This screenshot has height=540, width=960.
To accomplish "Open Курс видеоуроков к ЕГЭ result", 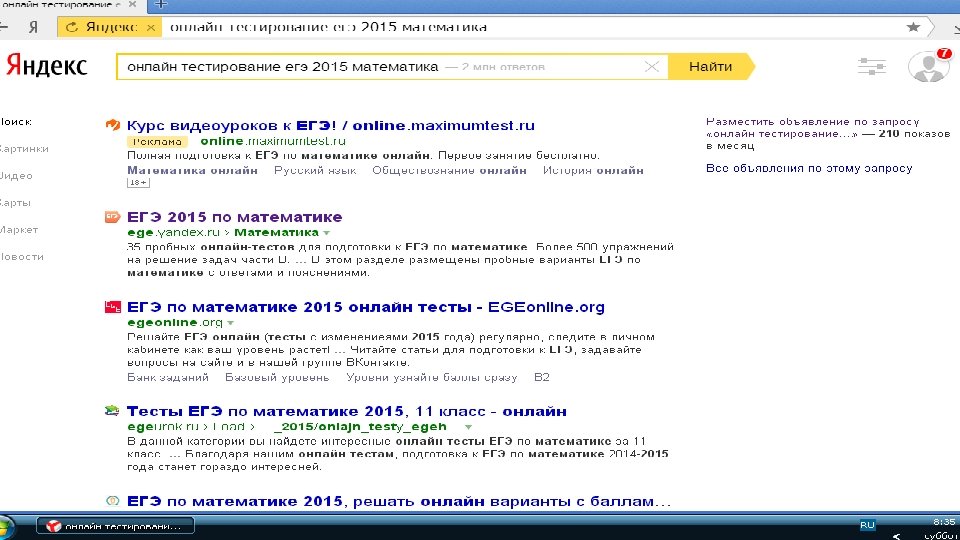I will tap(331, 126).
